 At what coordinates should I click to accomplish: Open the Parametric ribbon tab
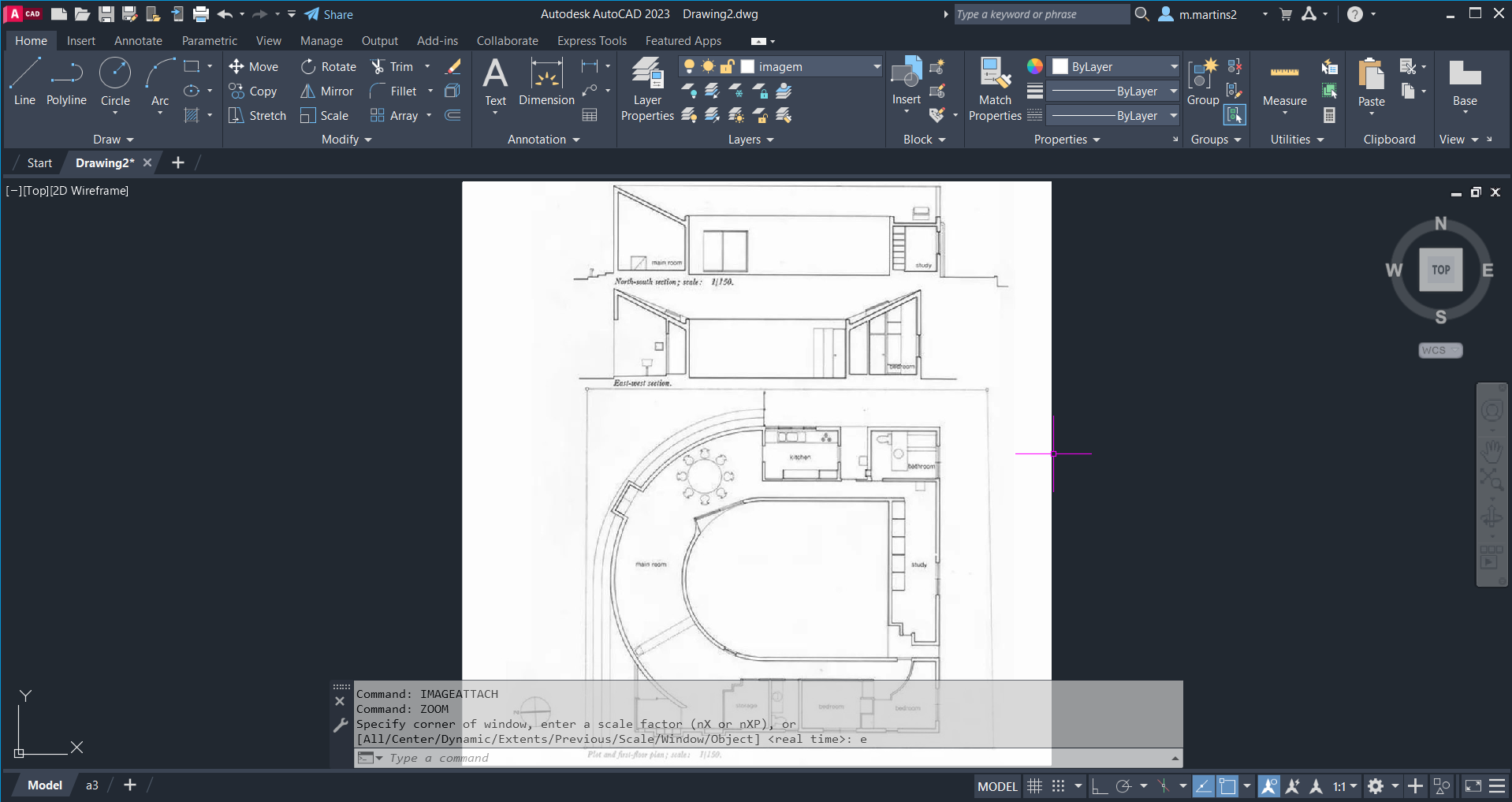coord(210,41)
